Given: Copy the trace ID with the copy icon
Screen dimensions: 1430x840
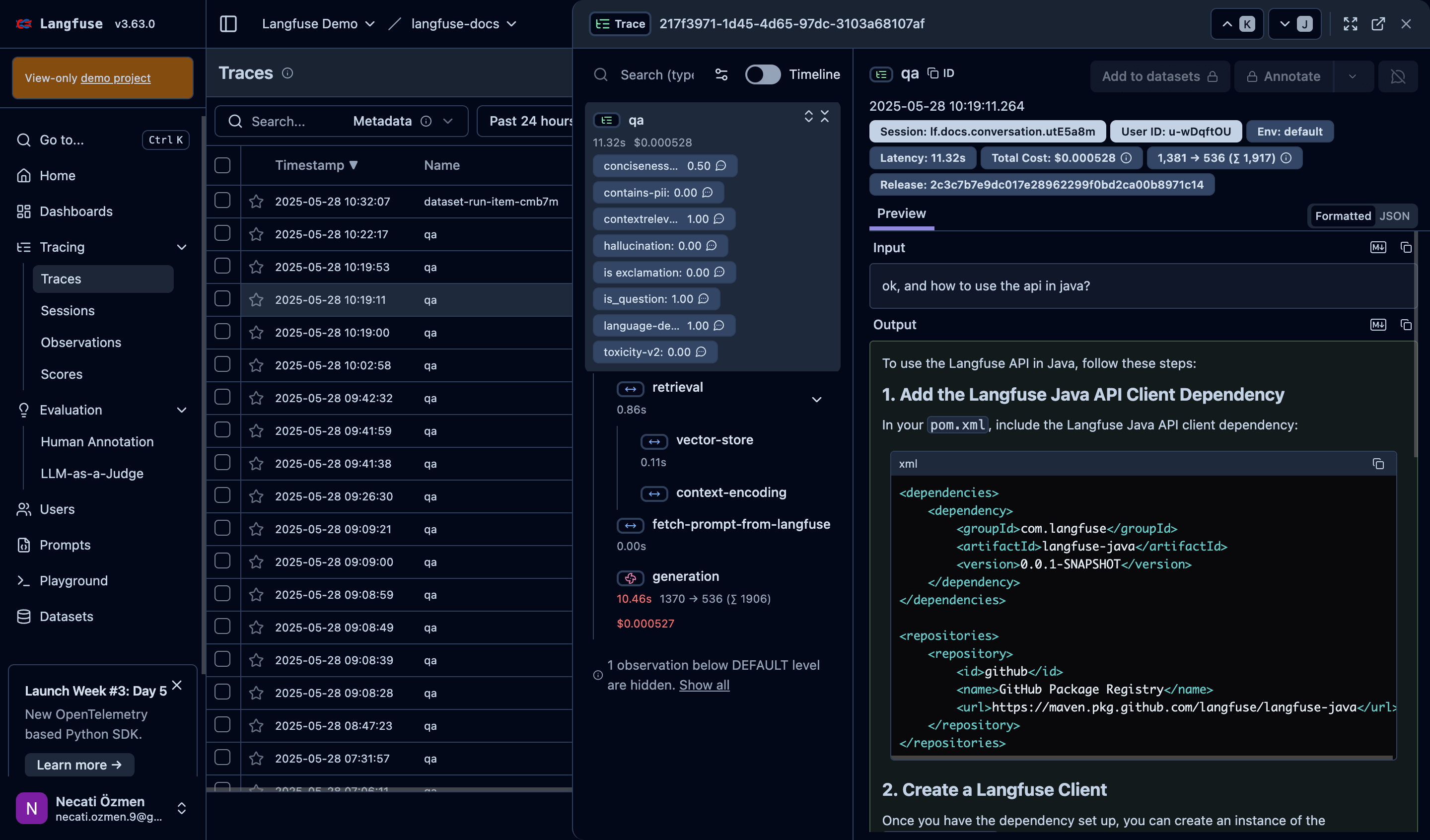Looking at the screenshot, I should click(x=933, y=73).
